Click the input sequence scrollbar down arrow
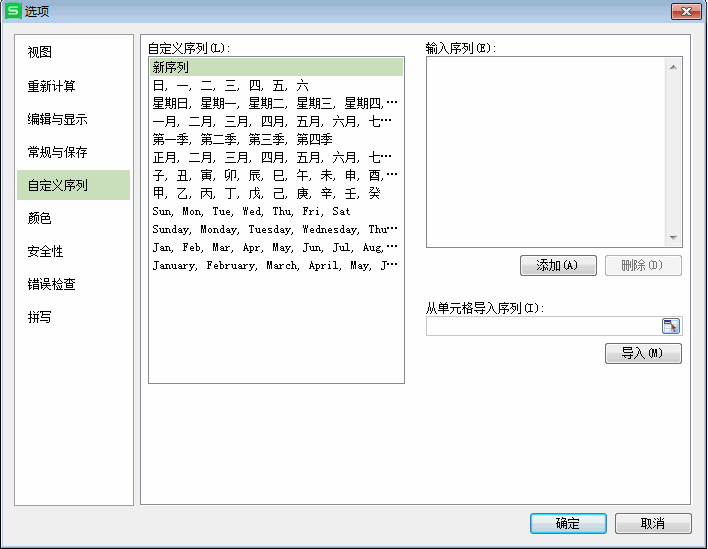The height and width of the screenshot is (549, 708). [673, 237]
